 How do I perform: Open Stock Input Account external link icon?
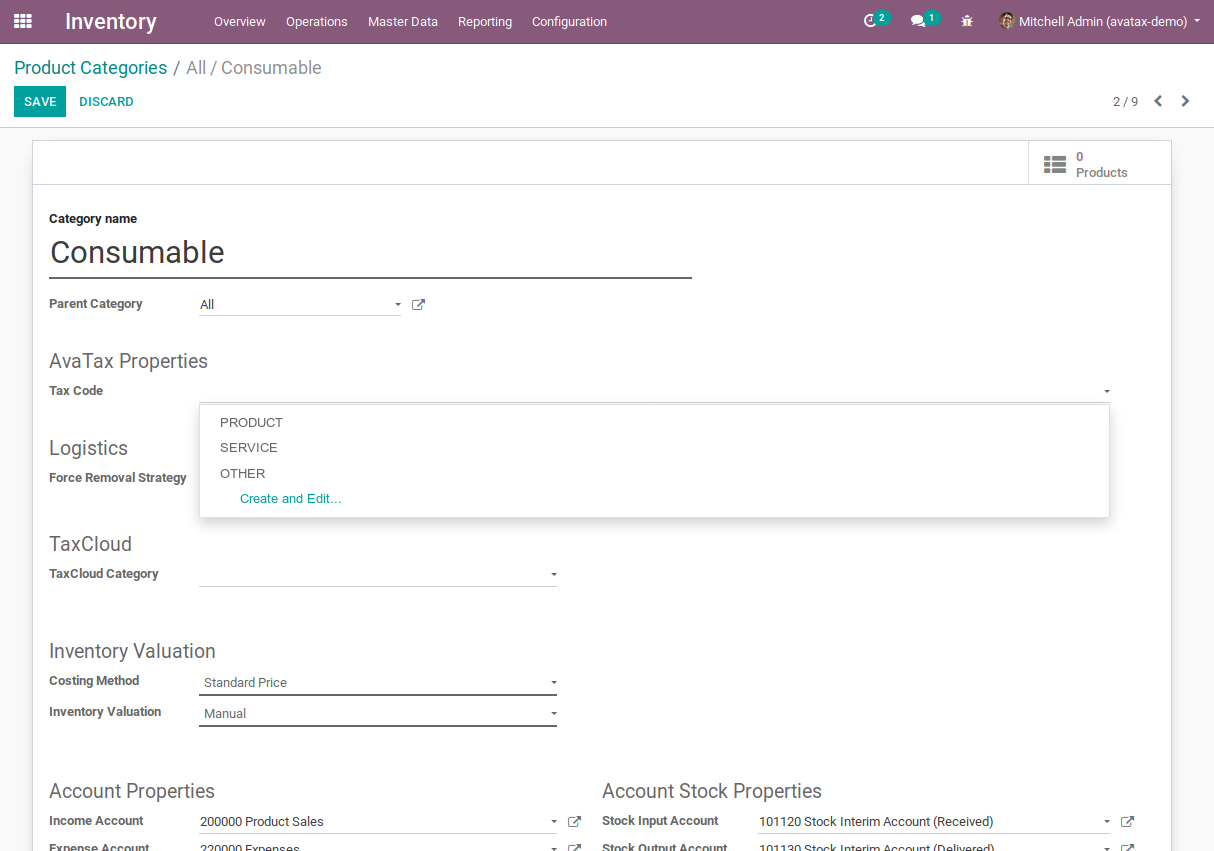click(x=1127, y=822)
